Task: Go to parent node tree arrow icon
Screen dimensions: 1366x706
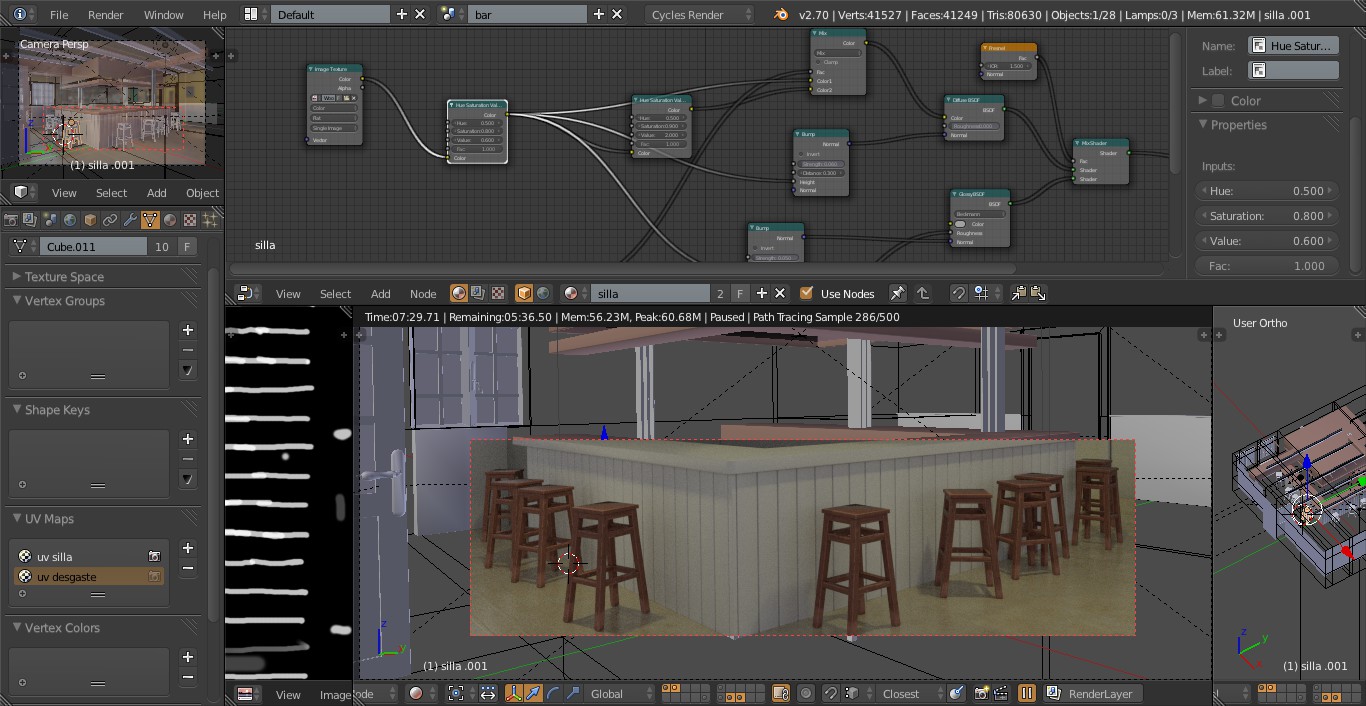Action: tap(923, 293)
